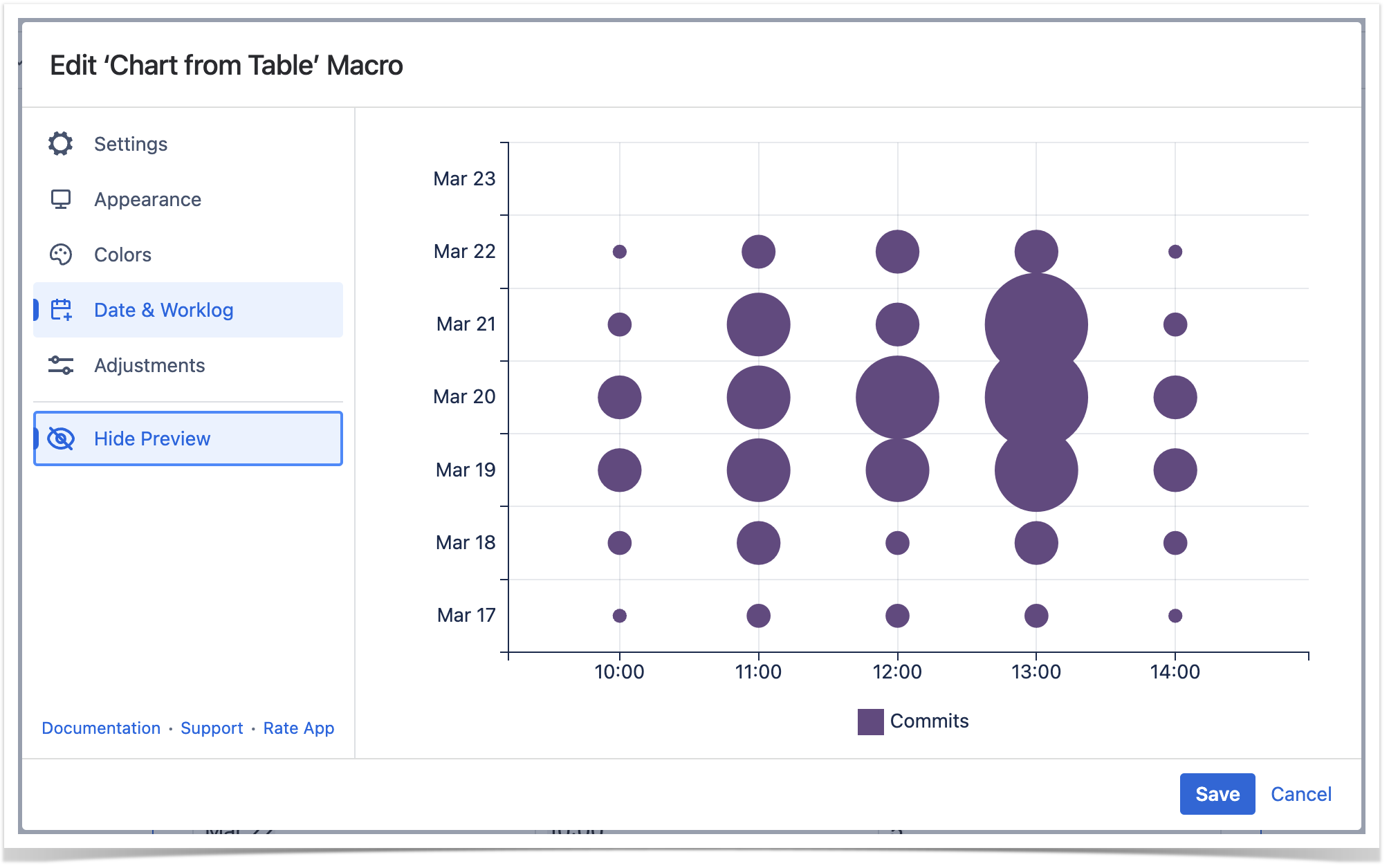Click the Settings gear icon
The image size is (1389, 868).
click(x=61, y=144)
